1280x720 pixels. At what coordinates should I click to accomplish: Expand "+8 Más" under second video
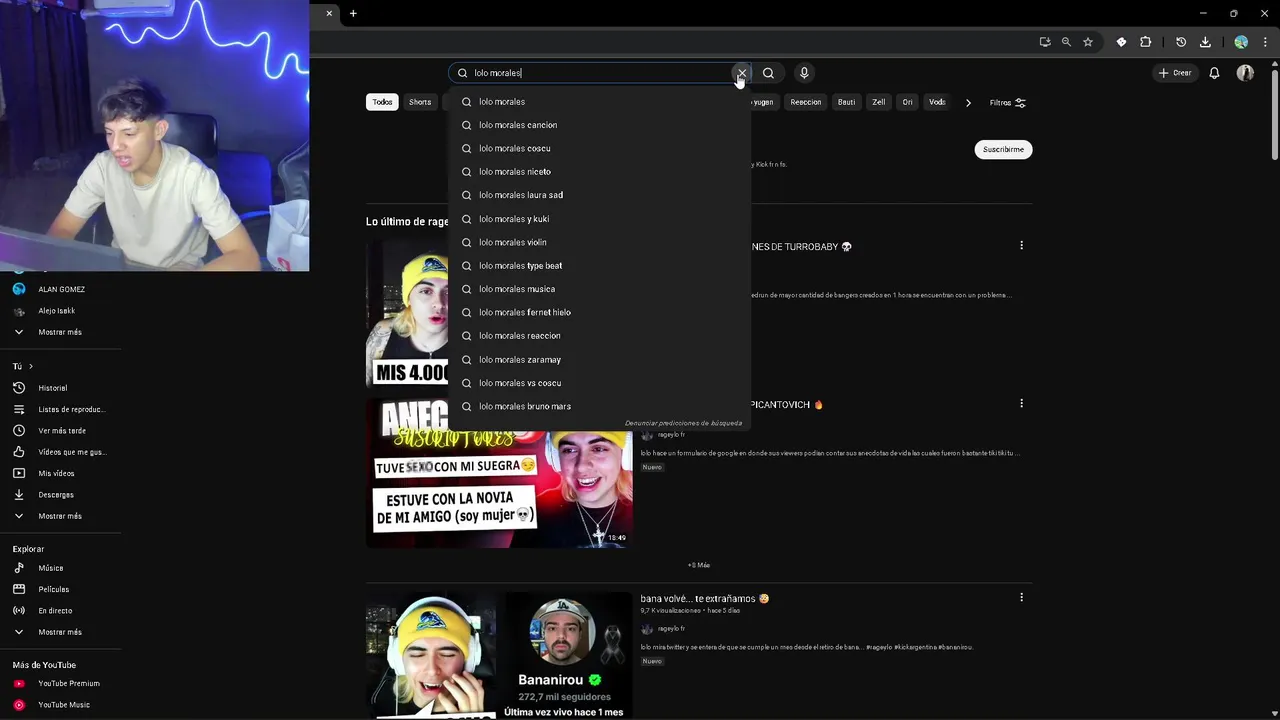[x=699, y=565]
